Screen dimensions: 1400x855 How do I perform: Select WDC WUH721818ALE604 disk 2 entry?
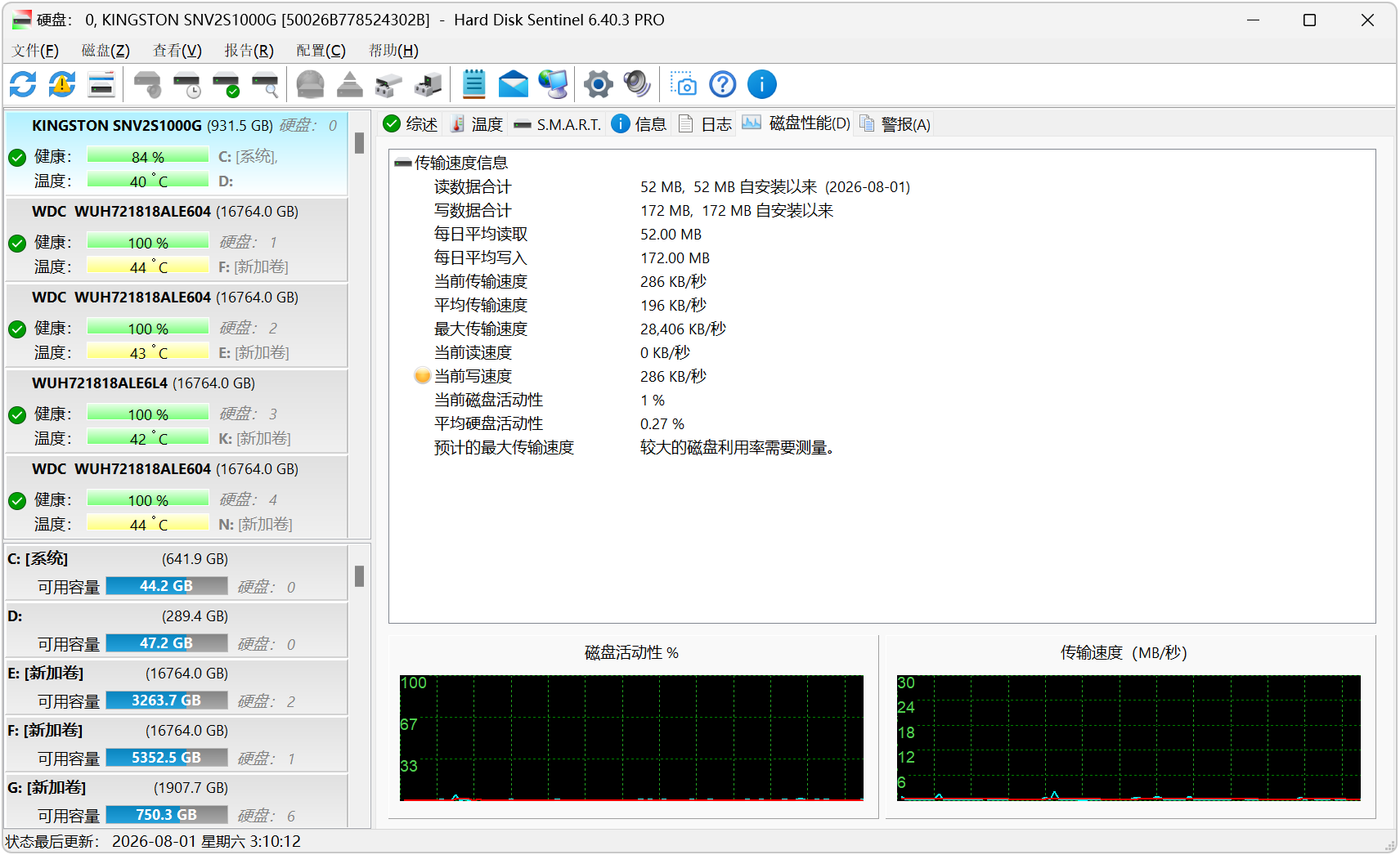point(177,325)
